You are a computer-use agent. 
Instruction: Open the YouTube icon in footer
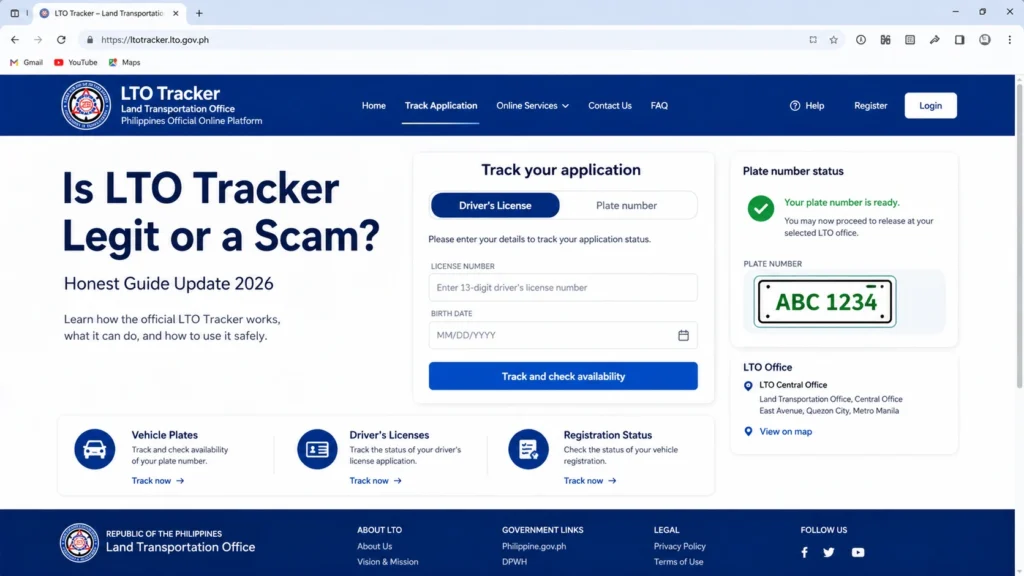(x=858, y=552)
